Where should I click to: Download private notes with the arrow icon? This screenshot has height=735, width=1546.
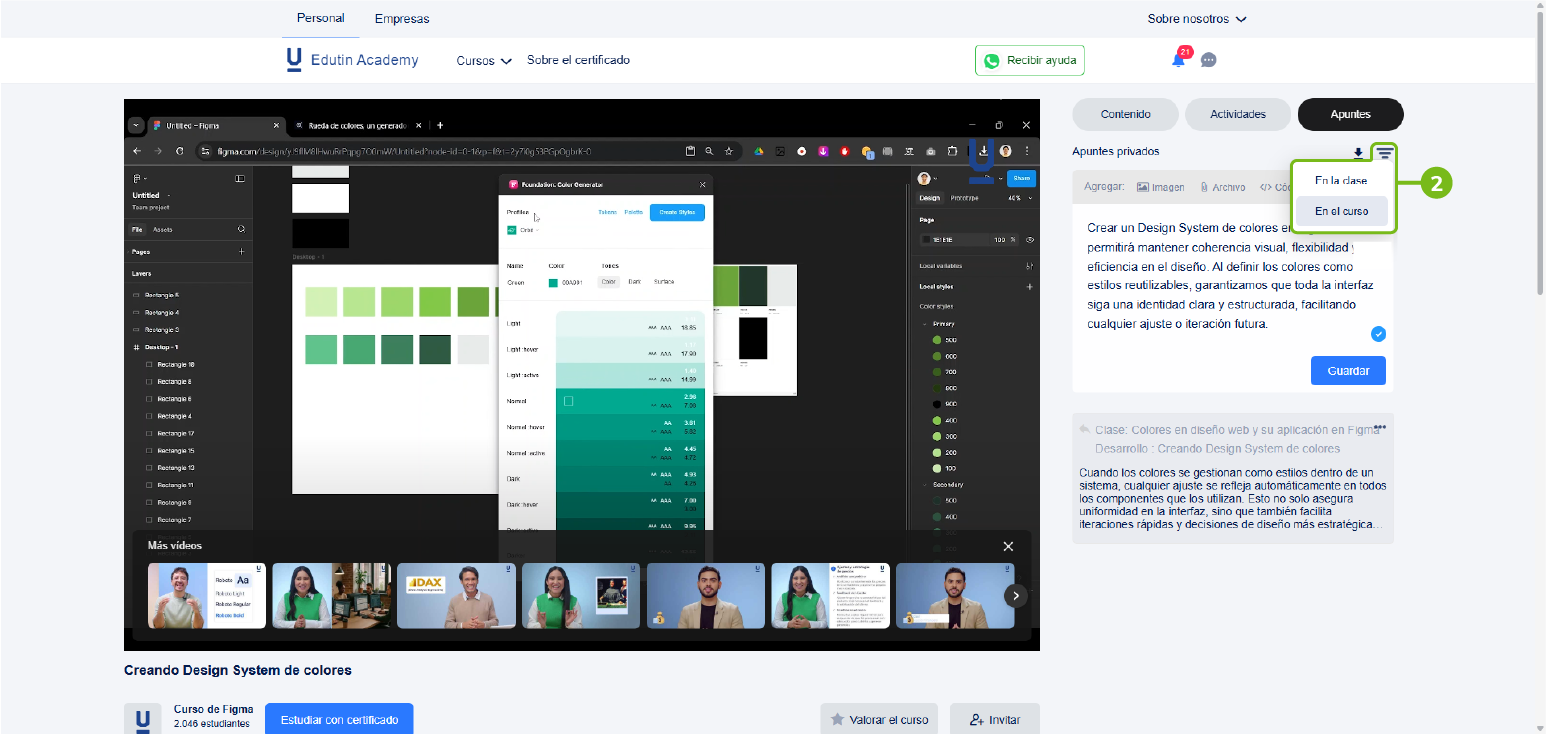click(1358, 153)
